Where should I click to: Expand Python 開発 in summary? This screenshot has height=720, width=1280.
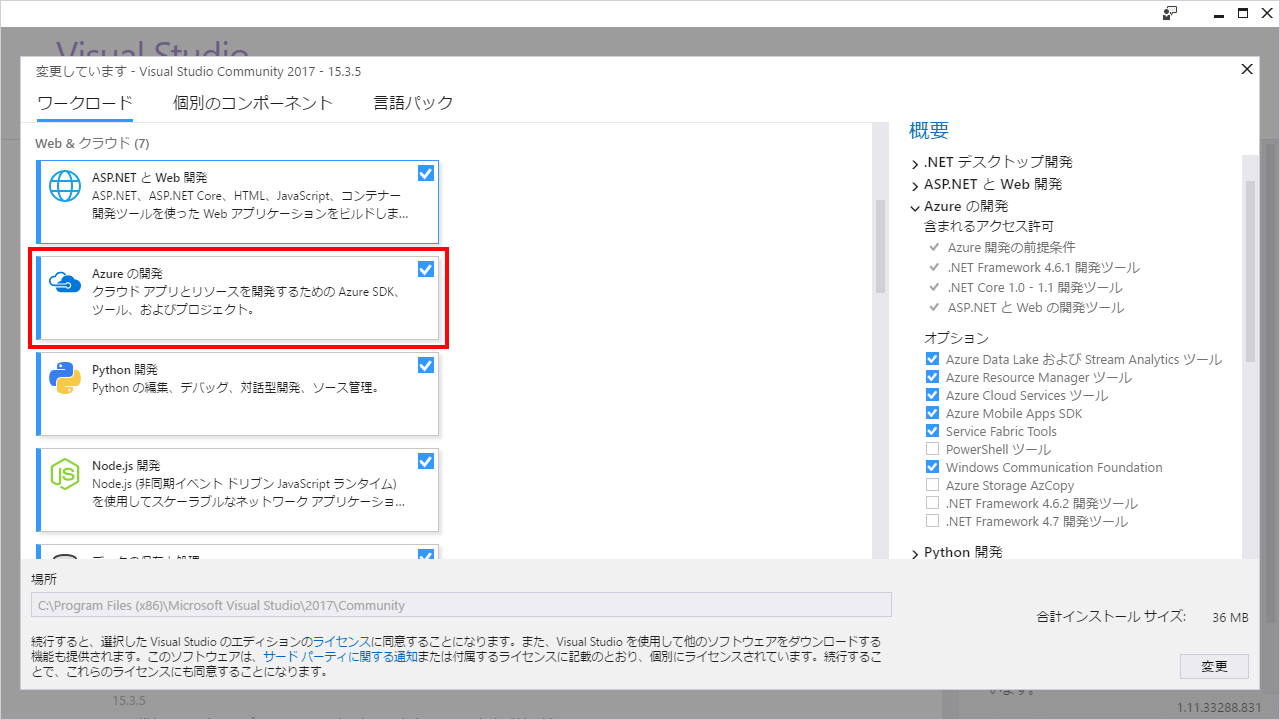point(915,553)
